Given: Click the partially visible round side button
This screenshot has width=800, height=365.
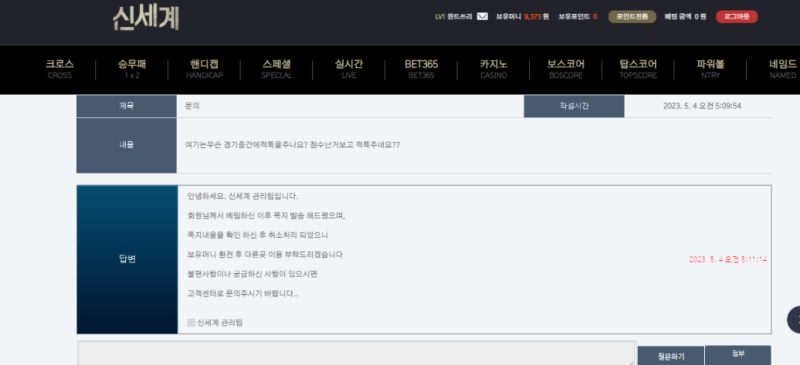Looking at the screenshot, I should pos(794,320).
